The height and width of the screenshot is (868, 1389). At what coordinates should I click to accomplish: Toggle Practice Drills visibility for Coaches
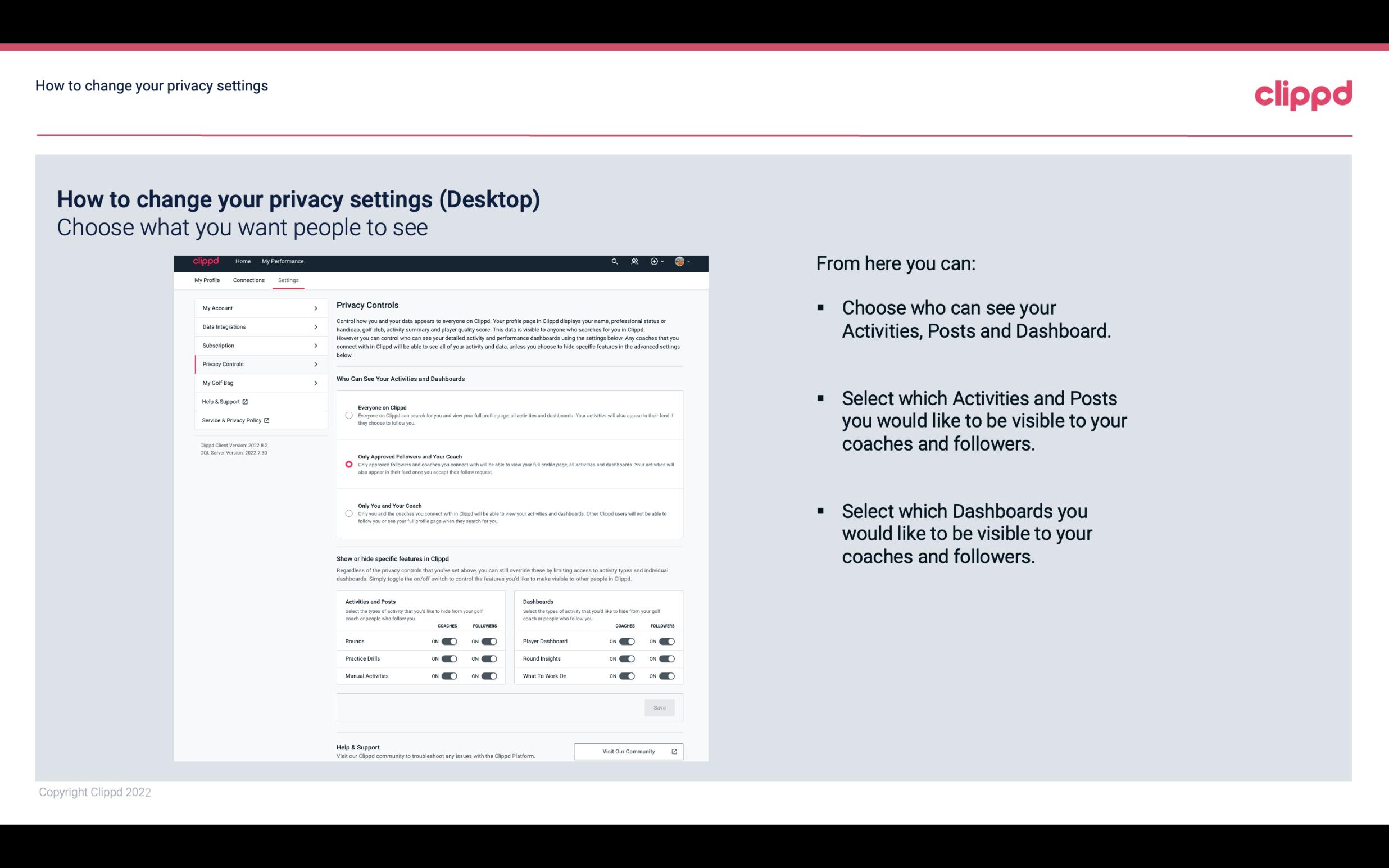pos(449,659)
